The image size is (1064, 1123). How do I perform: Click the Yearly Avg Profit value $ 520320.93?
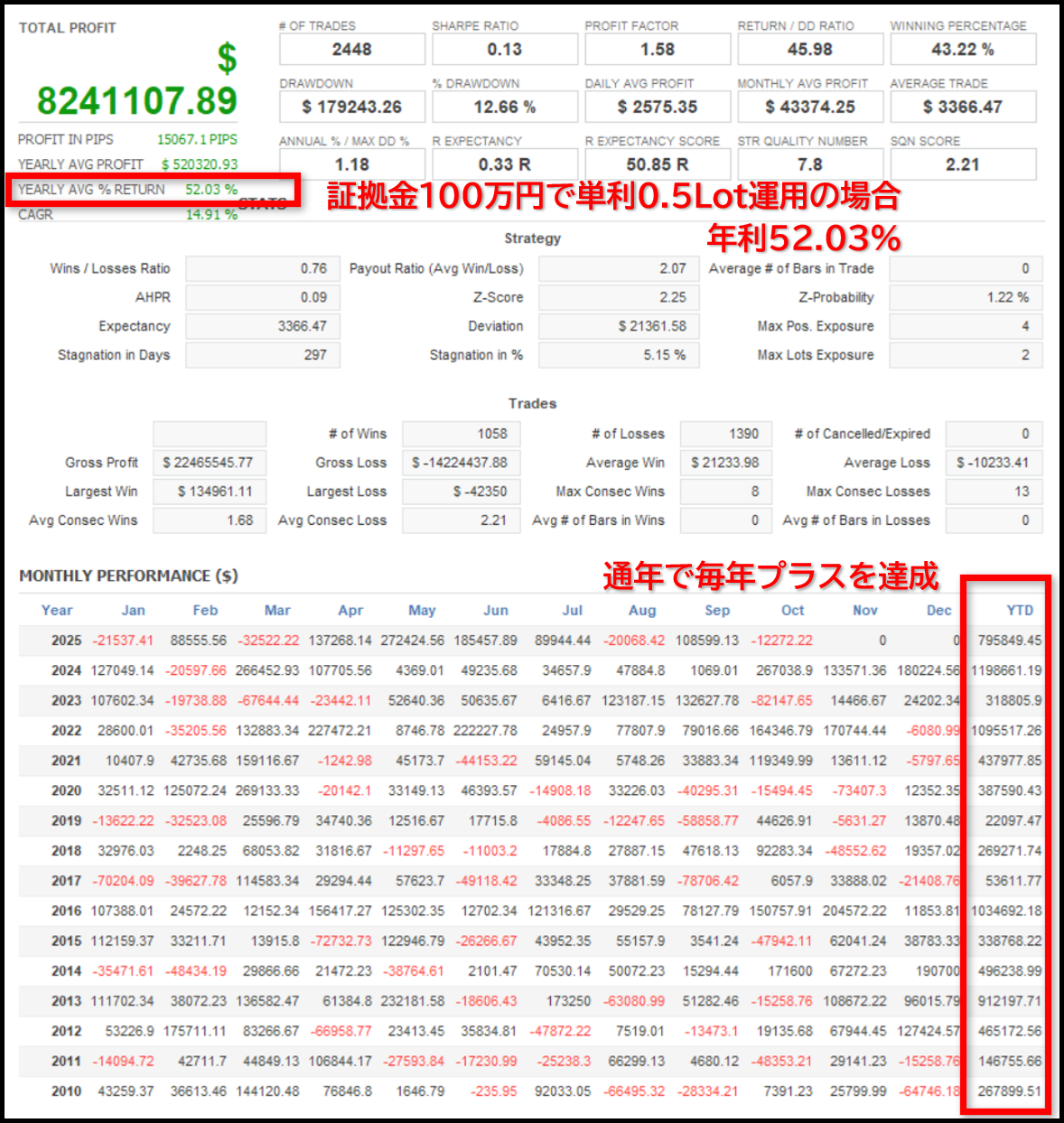click(x=200, y=164)
